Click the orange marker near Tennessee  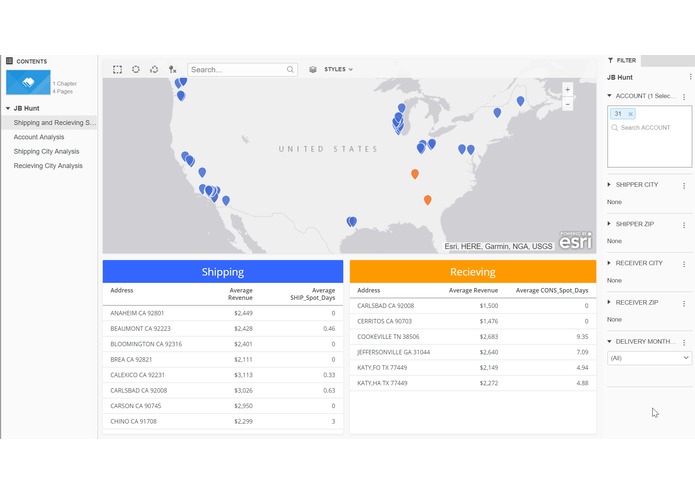coord(415,173)
